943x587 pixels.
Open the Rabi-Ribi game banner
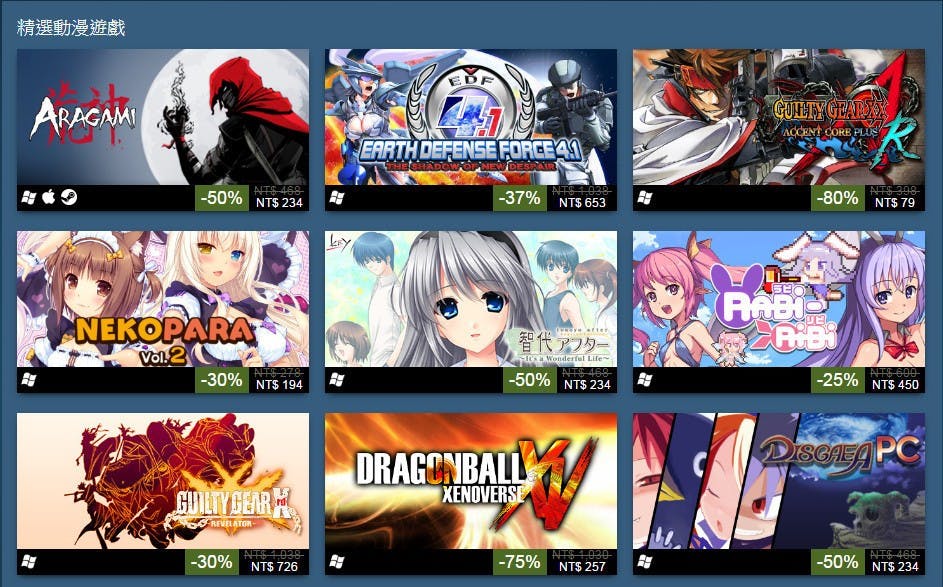click(x=779, y=299)
